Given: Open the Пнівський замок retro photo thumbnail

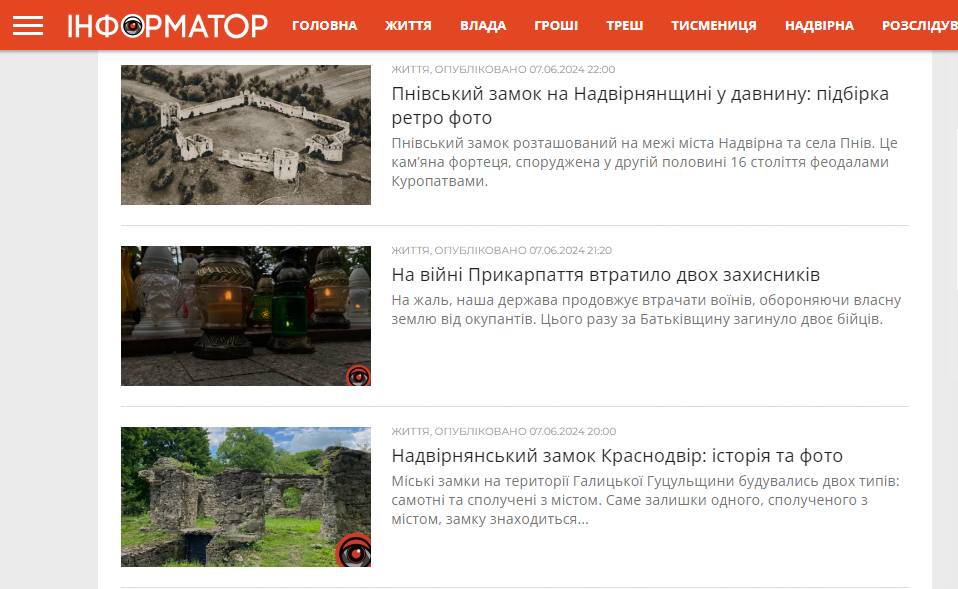Looking at the screenshot, I should (246, 135).
